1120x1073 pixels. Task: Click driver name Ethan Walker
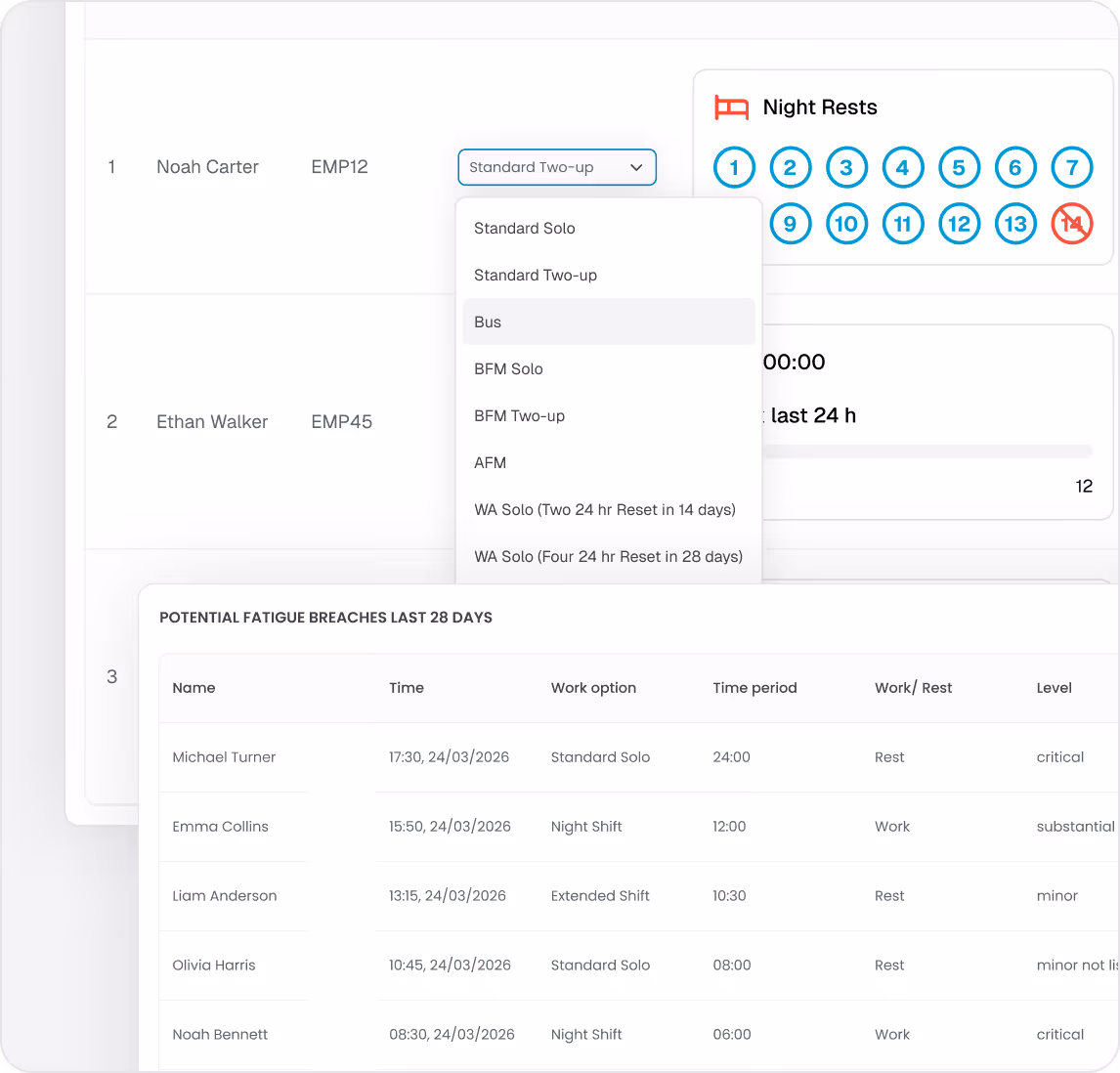pos(212,422)
